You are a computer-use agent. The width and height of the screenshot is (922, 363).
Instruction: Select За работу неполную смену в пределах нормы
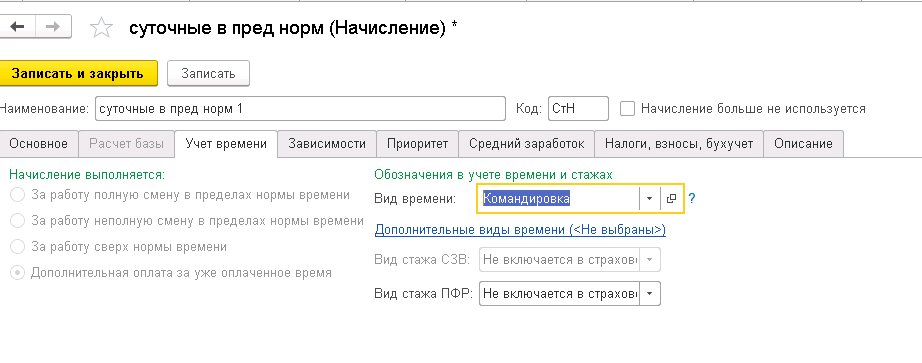click(x=18, y=221)
